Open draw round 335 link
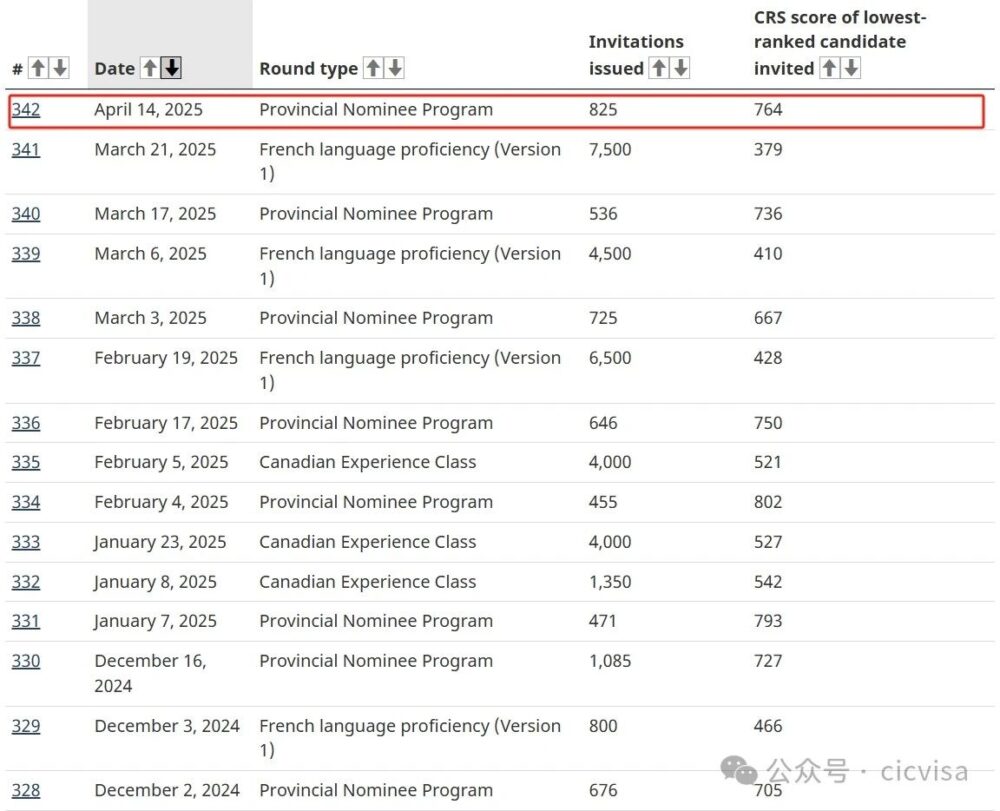 (26, 462)
